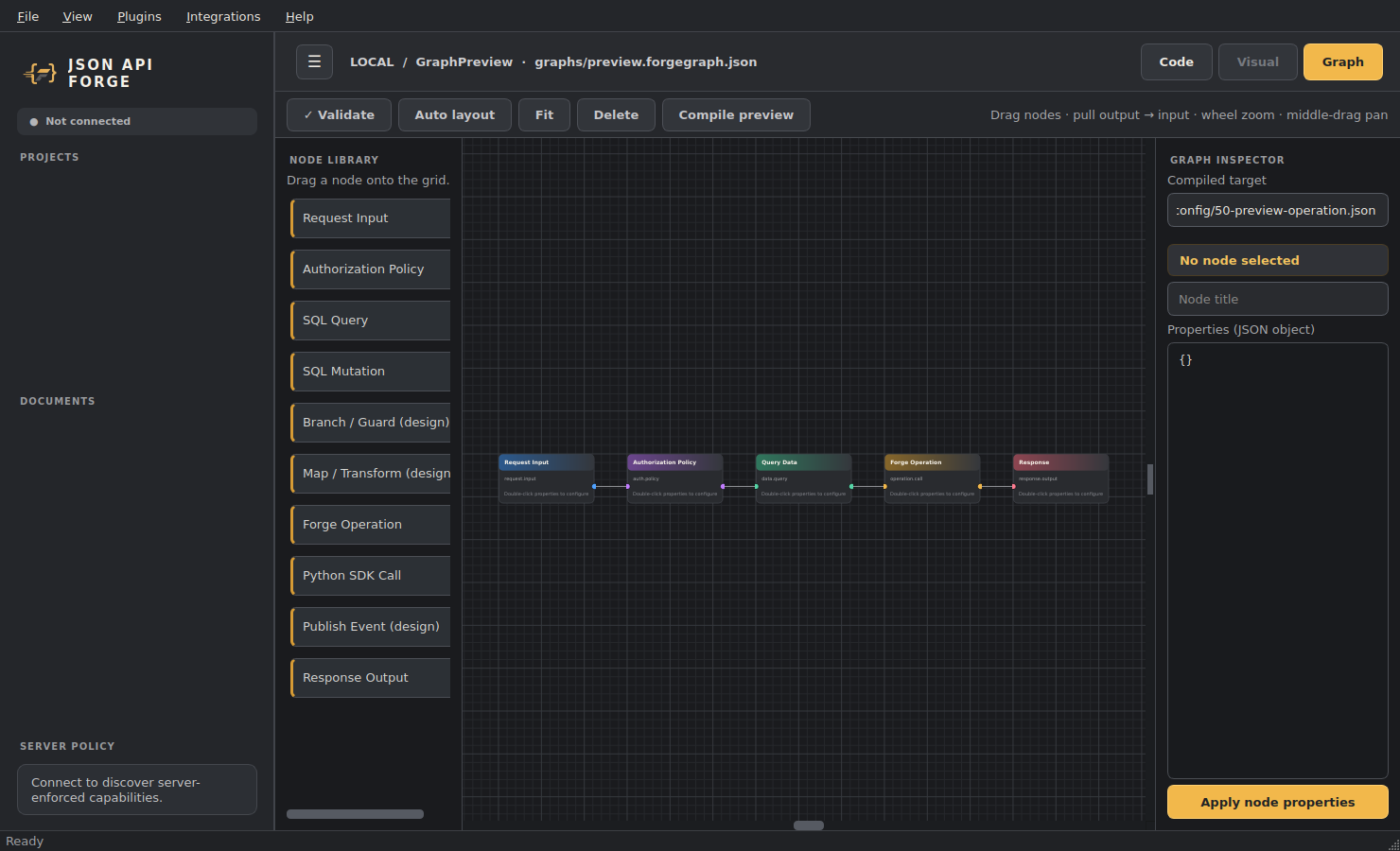Image resolution: width=1400 pixels, height=851 pixels.
Task: Click the LOCAL breadcrumb text
Action: [x=372, y=61]
